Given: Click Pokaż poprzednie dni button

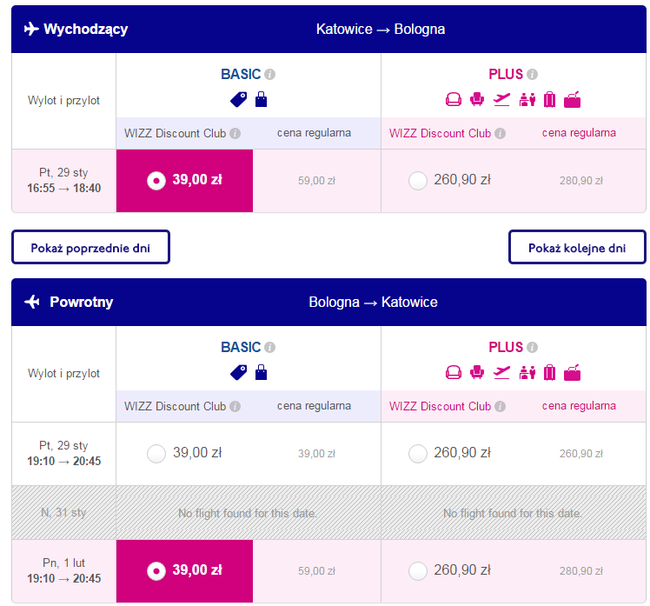Looking at the screenshot, I should (90, 247).
